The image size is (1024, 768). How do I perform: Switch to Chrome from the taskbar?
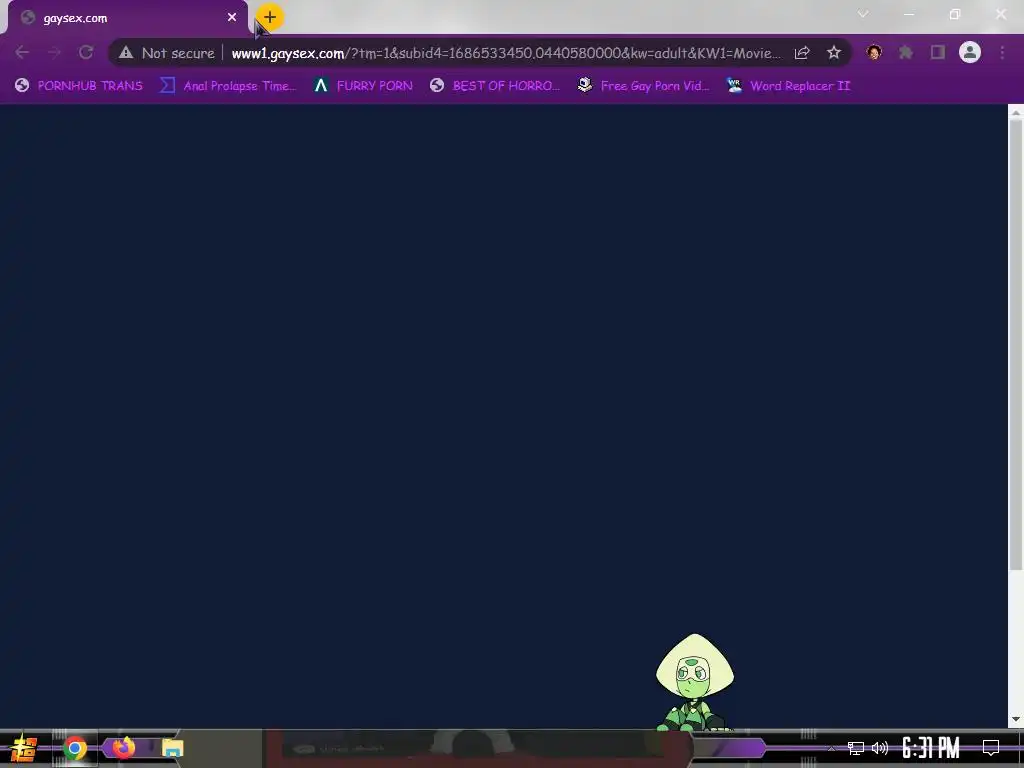click(75, 748)
